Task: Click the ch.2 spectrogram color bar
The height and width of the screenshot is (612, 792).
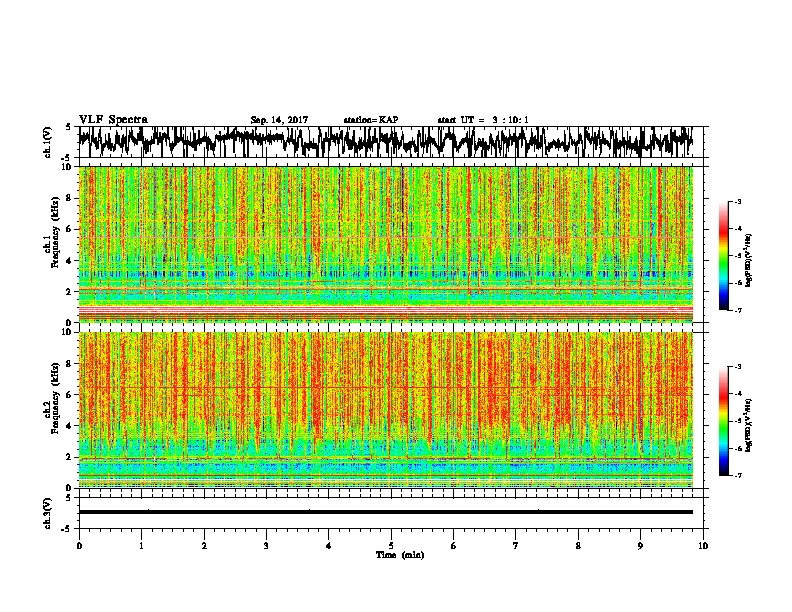Action: (x=723, y=421)
